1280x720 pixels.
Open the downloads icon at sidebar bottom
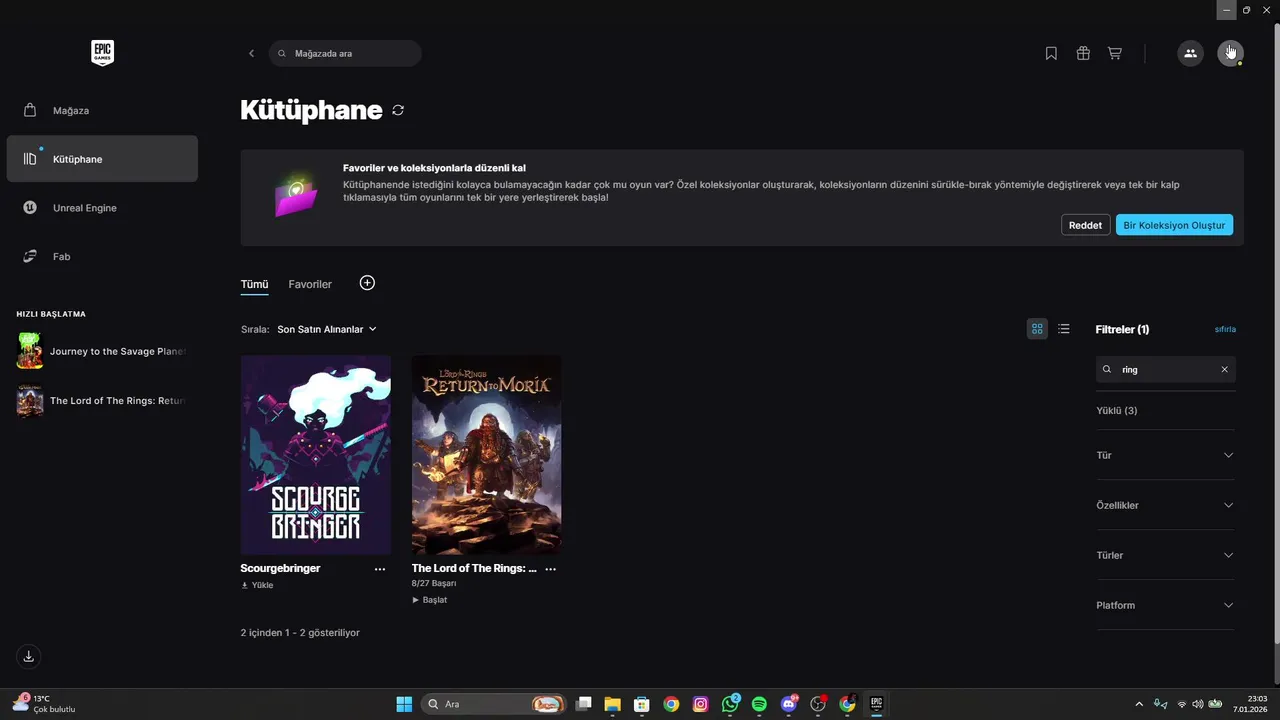[29, 656]
